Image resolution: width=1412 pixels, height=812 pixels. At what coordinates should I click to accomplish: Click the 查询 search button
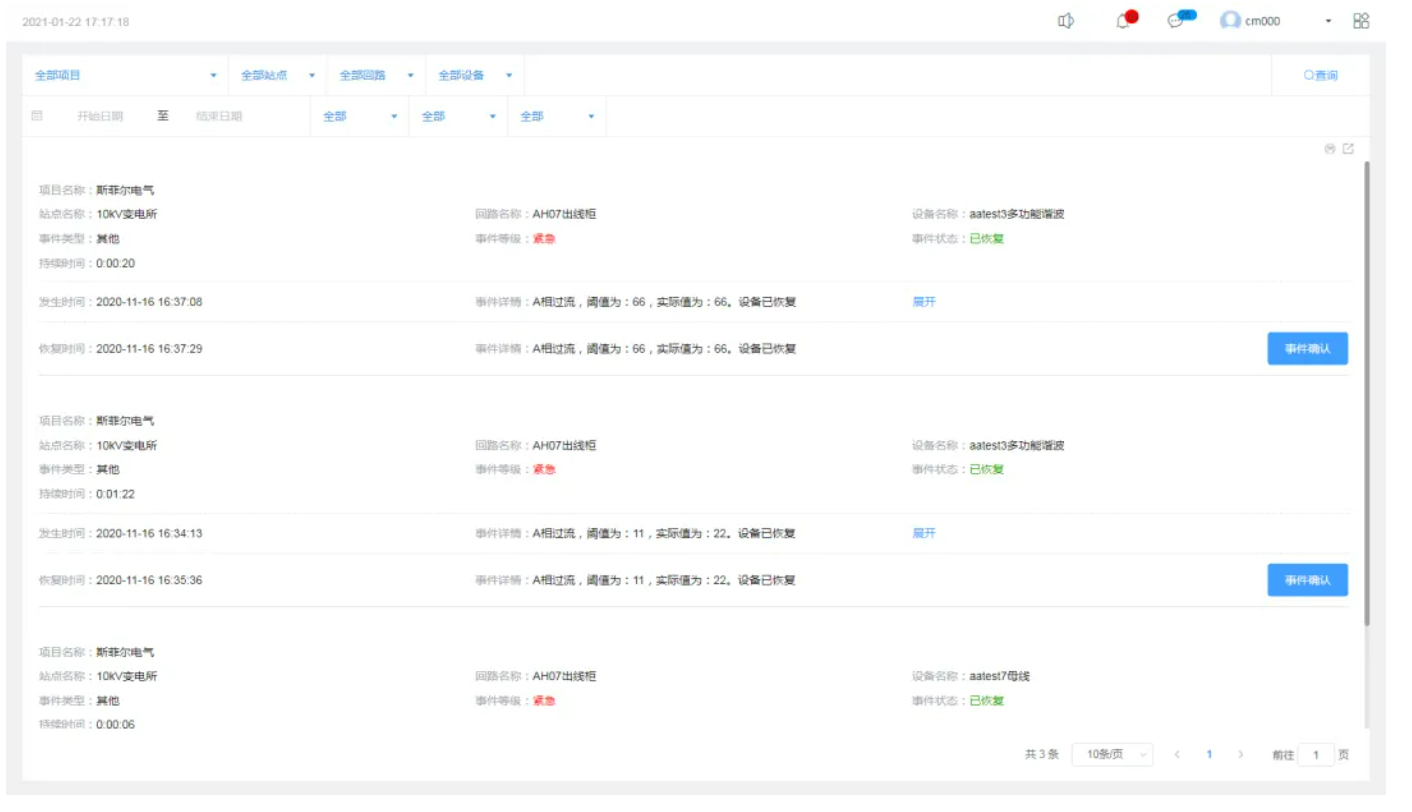click(1320, 76)
